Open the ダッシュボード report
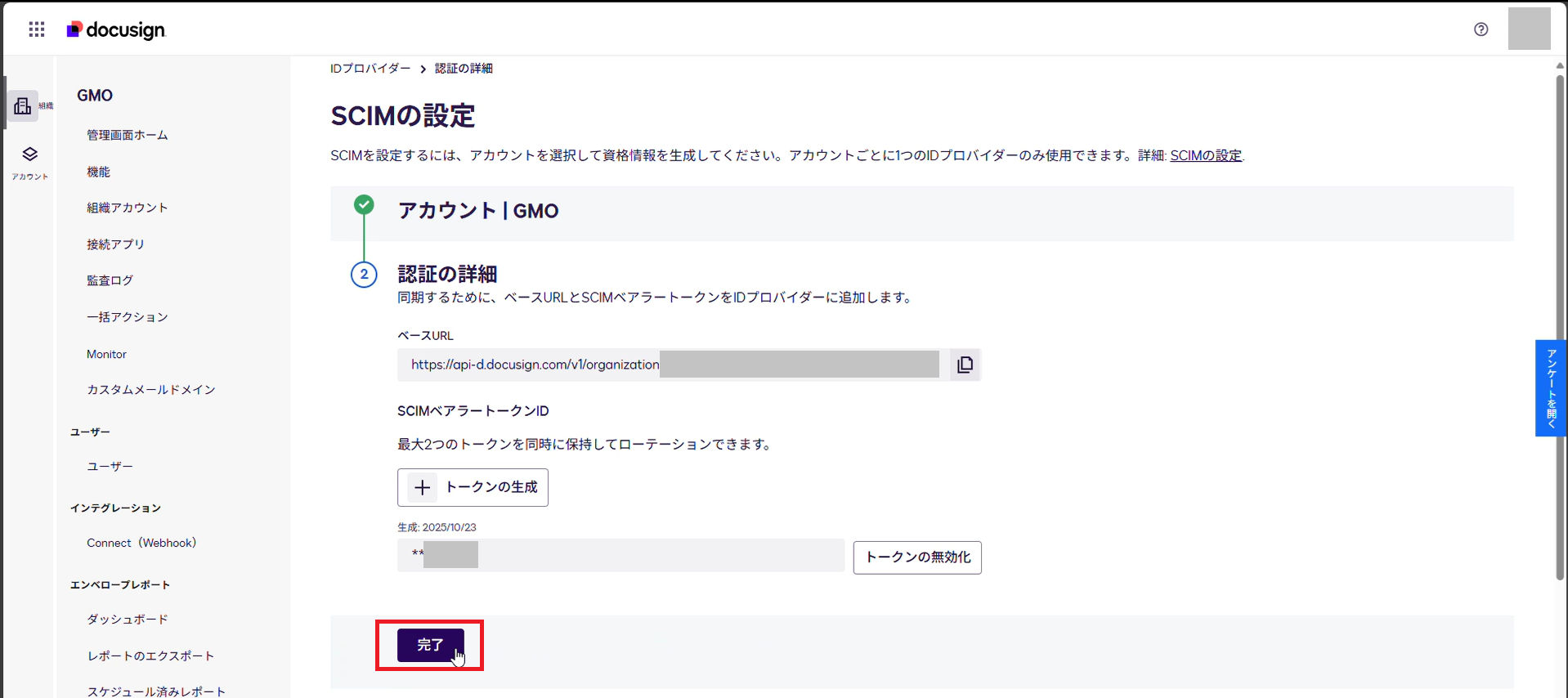1568x698 pixels. 128,620
